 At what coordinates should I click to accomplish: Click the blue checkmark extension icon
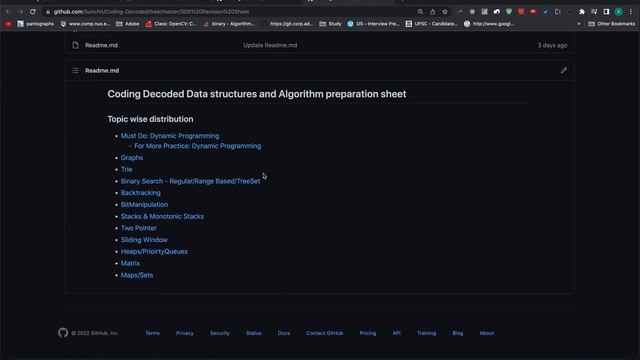pos(546,12)
